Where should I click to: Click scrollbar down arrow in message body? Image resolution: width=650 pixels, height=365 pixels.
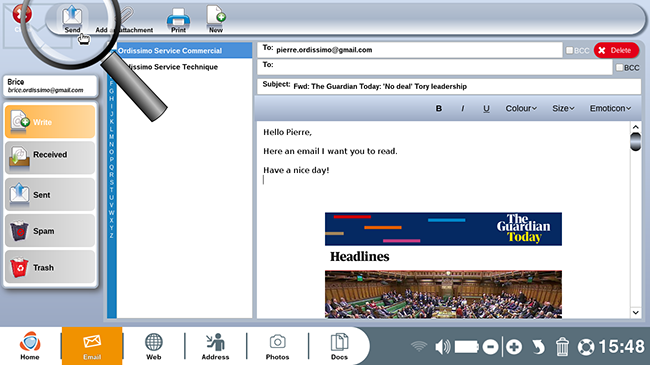pos(635,312)
